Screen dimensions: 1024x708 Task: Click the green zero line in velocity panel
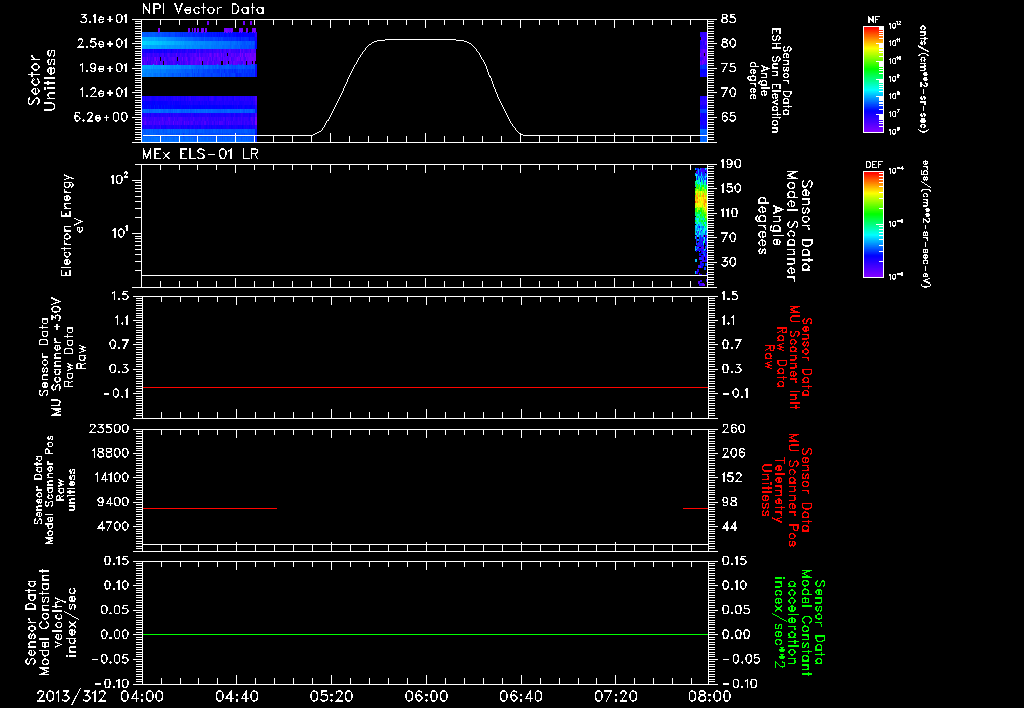424,634
